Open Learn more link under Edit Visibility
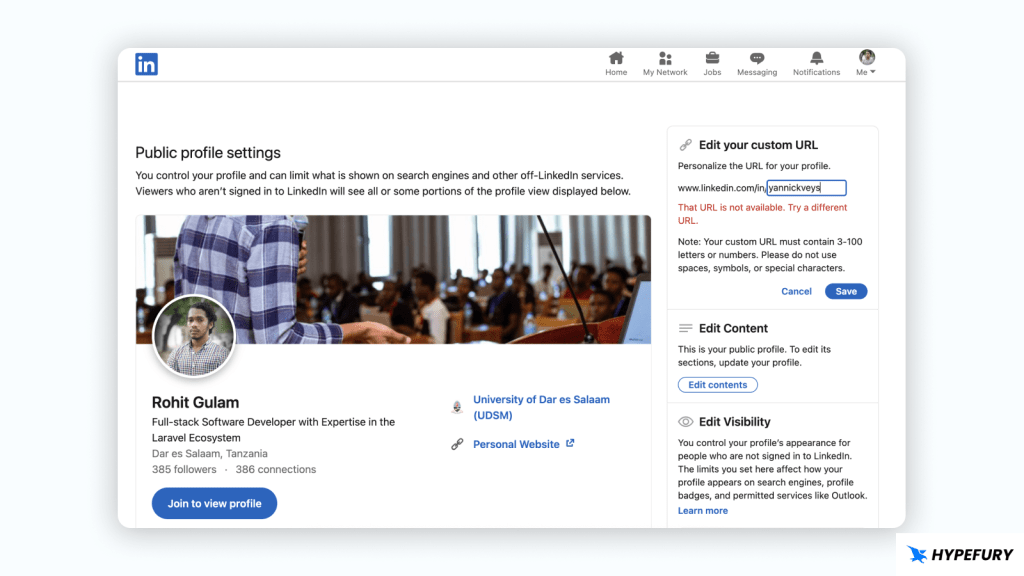 coord(702,511)
